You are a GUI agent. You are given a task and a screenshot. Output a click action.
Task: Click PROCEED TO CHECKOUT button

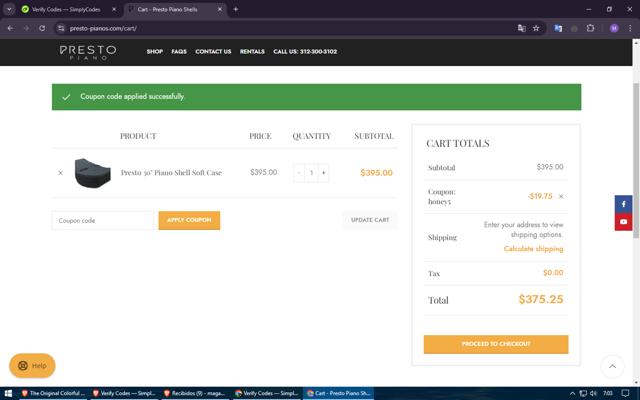point(496,344)
